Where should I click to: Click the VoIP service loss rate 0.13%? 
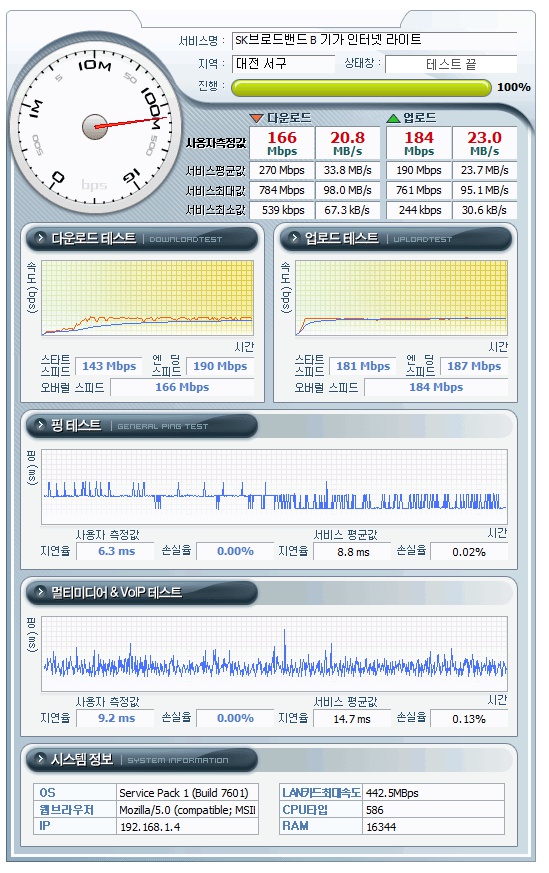point(468,719)
